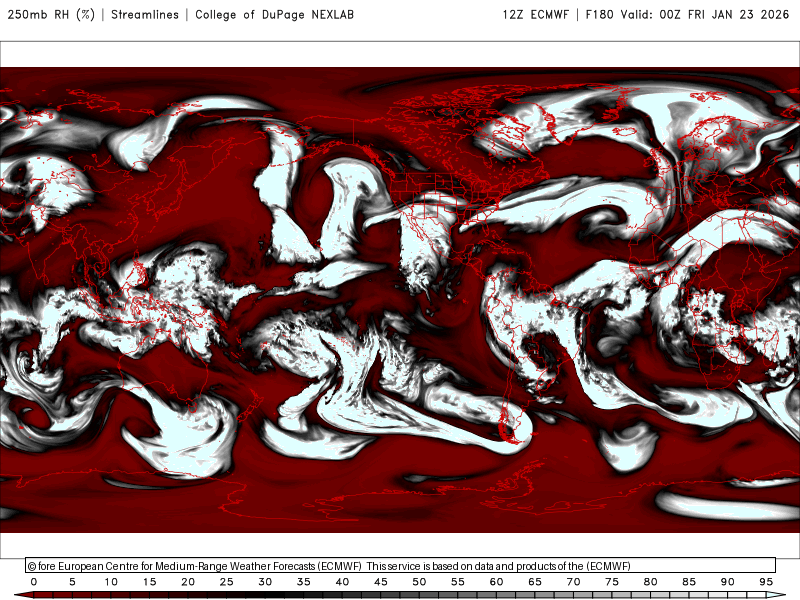The height and width of the screenshot is (600, 800).
Task: Pick the "25" color scale label
Action: click(x=227, y=582)
